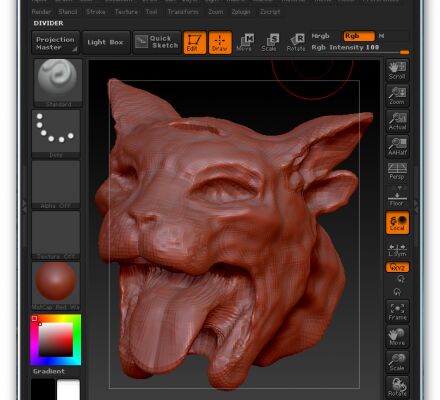Open the Stencil menu
440x400 pixels.
68,12
